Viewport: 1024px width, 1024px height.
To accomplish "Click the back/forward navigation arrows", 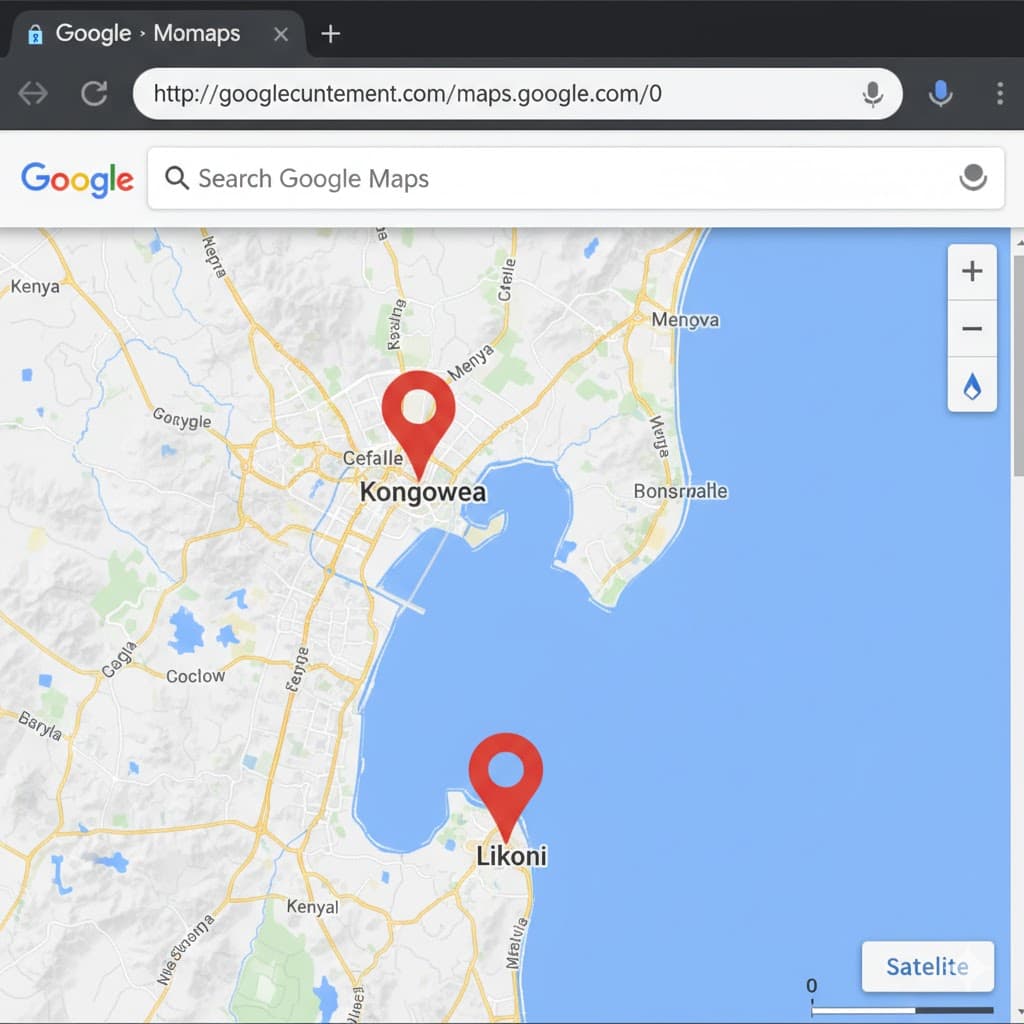I will [33, 94].
